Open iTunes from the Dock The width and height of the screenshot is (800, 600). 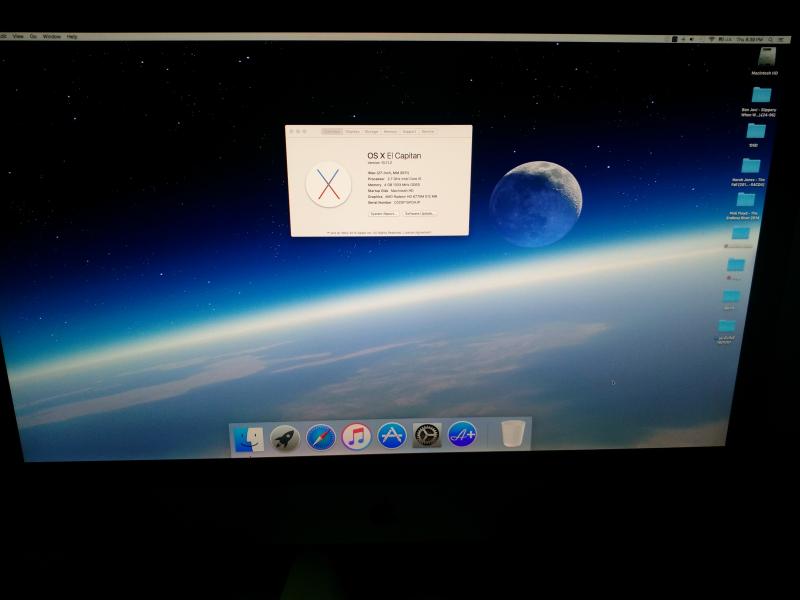coord(357,437)
